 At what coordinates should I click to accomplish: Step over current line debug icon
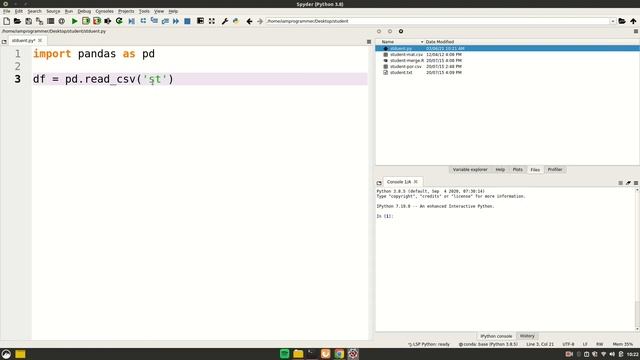(x=143, y=21)
